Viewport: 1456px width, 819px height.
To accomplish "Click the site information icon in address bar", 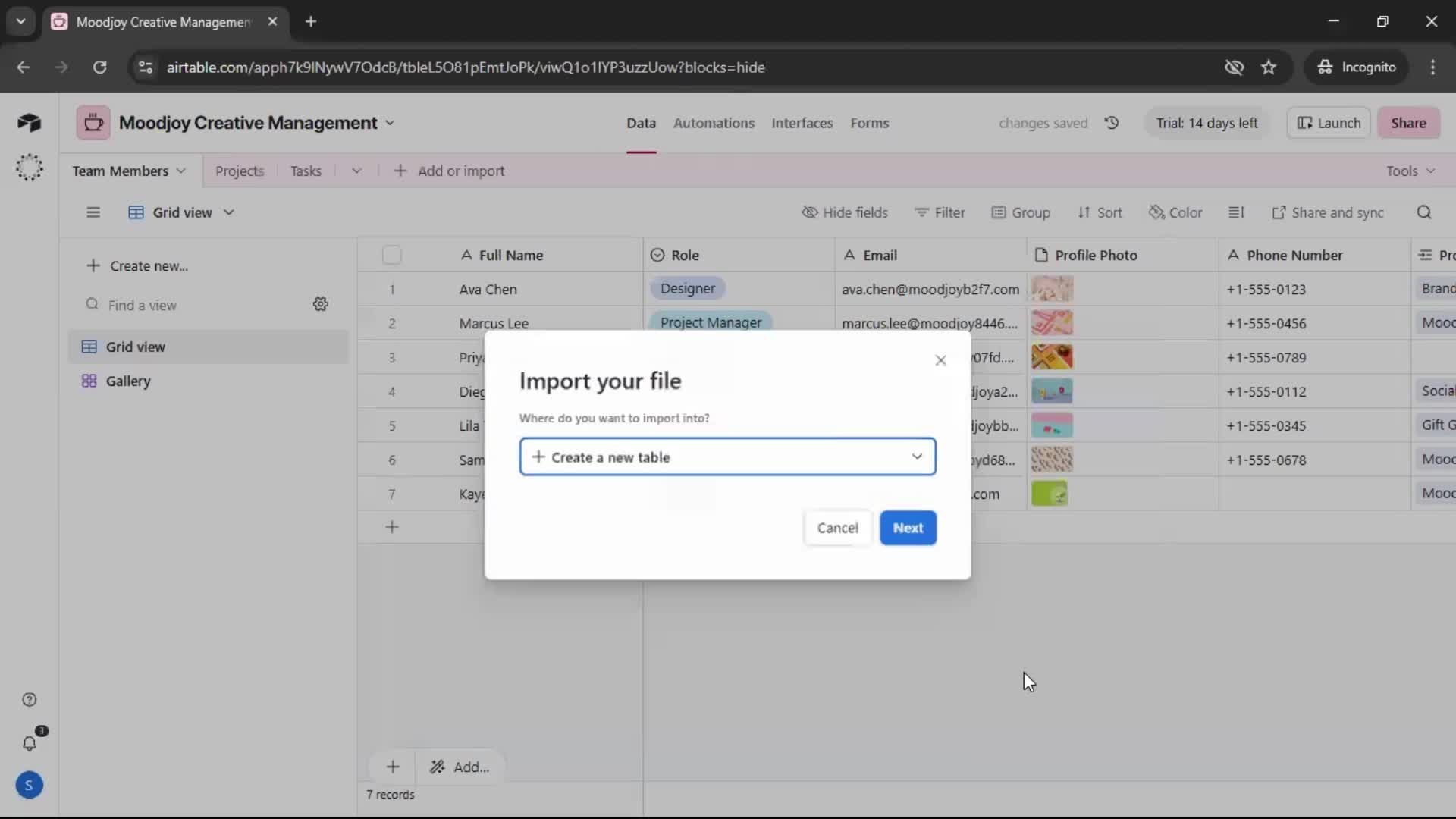I will 145,67.
